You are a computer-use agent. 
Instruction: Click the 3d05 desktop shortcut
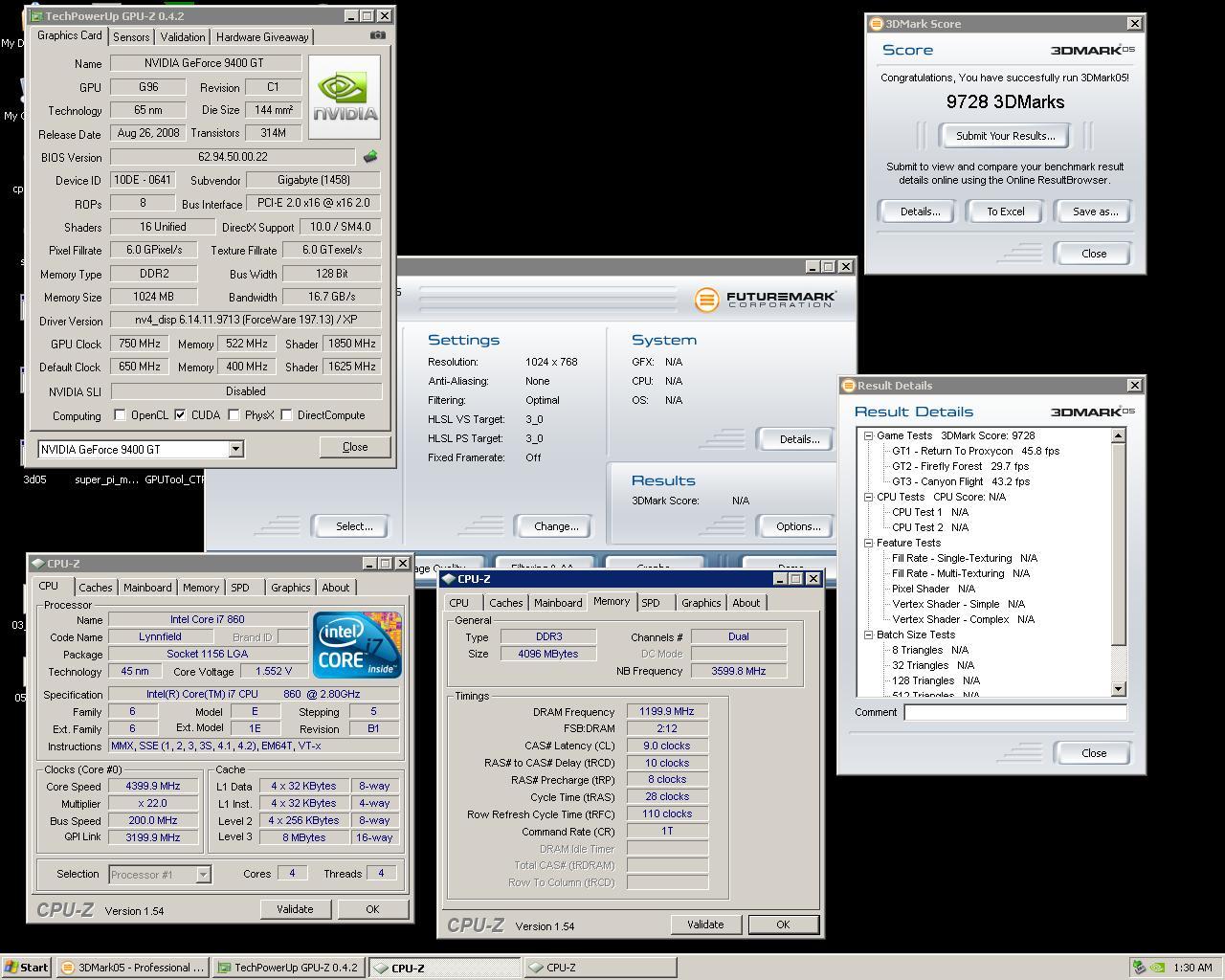click(x=34, y=479)
